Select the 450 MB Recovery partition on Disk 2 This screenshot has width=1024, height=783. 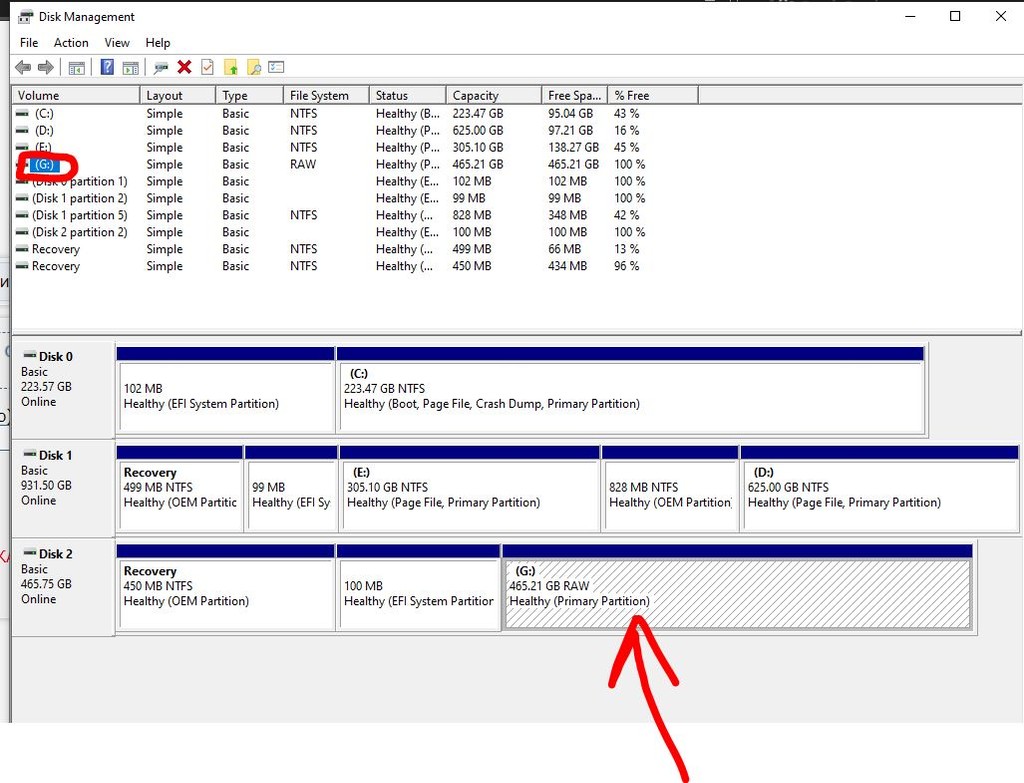click(225, 587)
